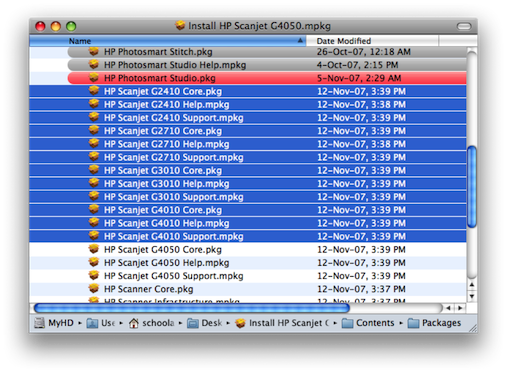Click the horizontal blue scrollbar thumb

[x=192, y=308]
